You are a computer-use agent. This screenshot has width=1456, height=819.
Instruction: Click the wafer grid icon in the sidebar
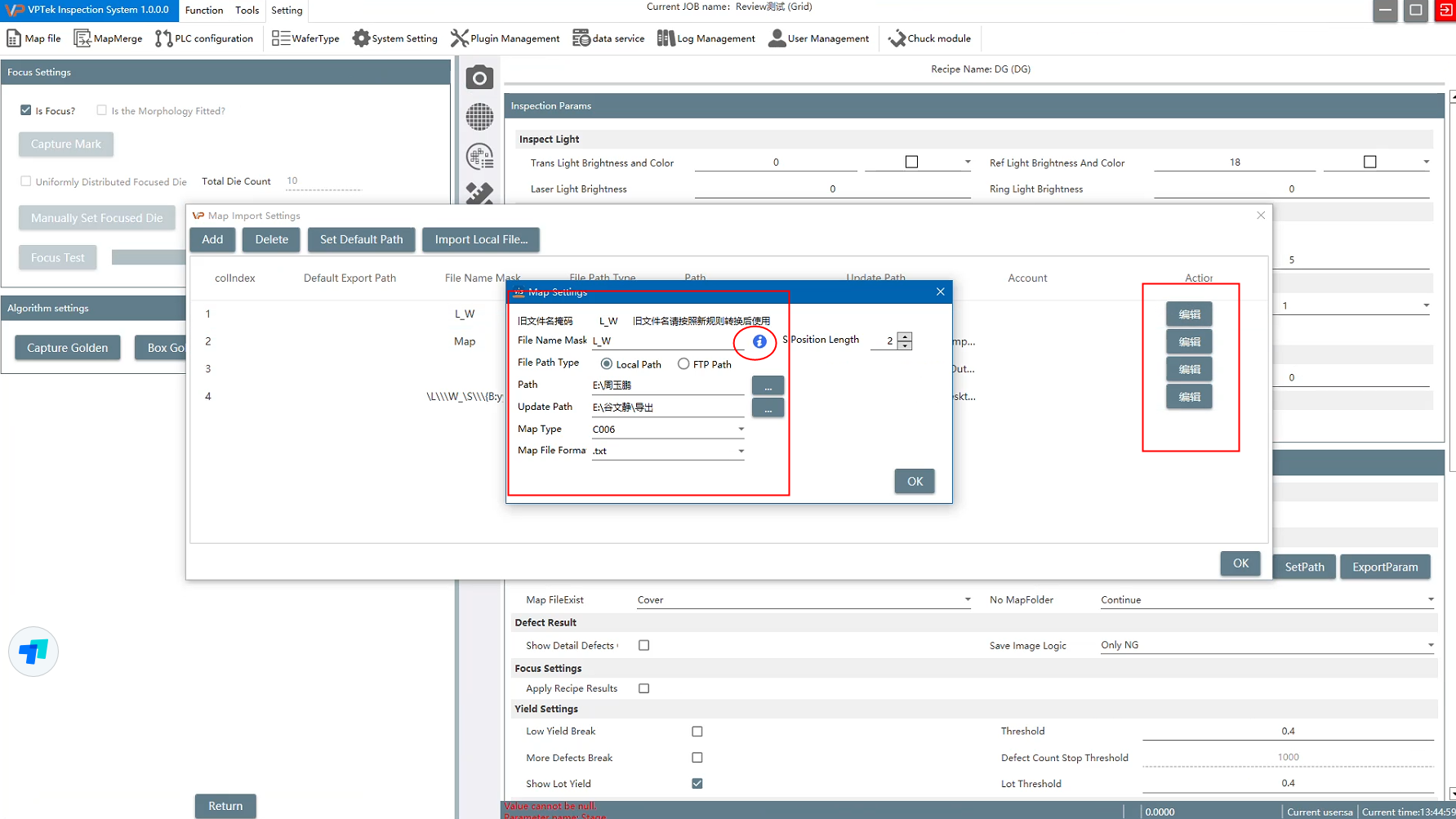[x=479, y=117]
